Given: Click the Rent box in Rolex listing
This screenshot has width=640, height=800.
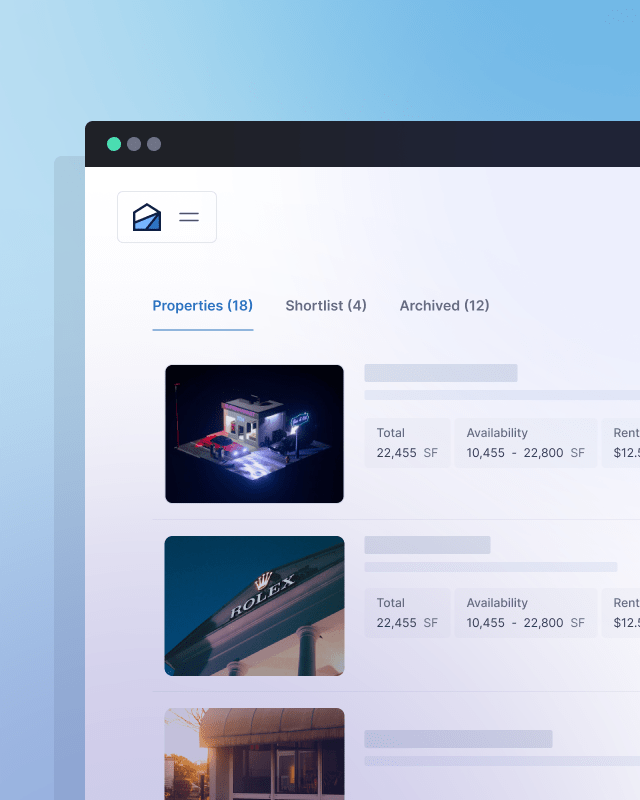Looking at the screenshot, I should point(621,613).
